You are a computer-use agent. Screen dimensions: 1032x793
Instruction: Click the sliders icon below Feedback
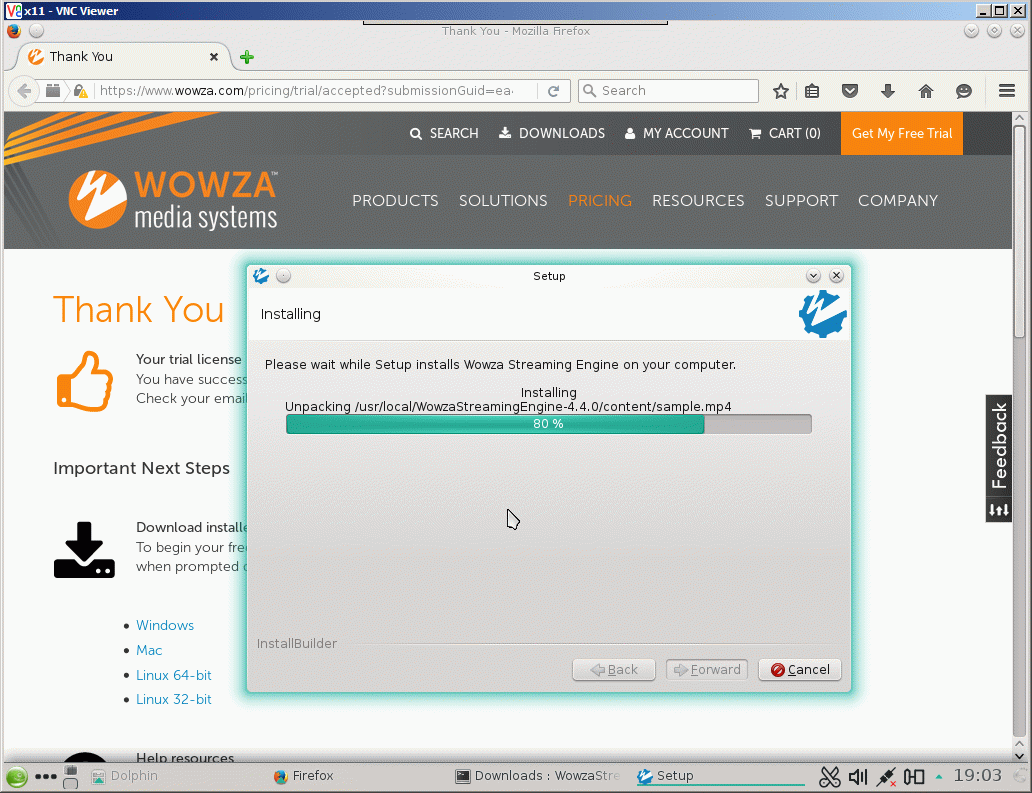998,510
